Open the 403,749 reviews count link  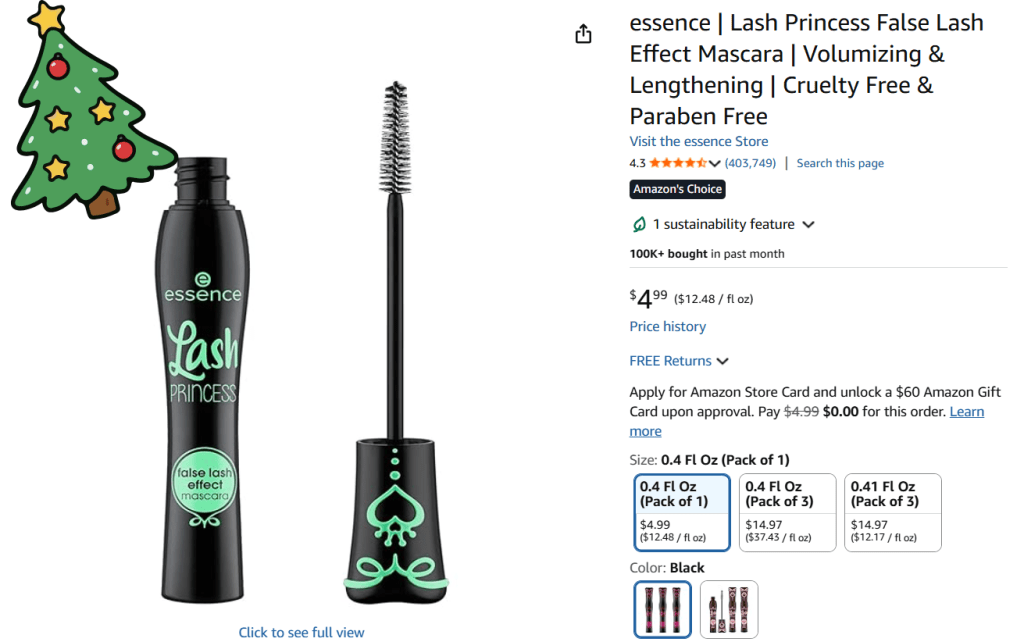pos(750,163)
